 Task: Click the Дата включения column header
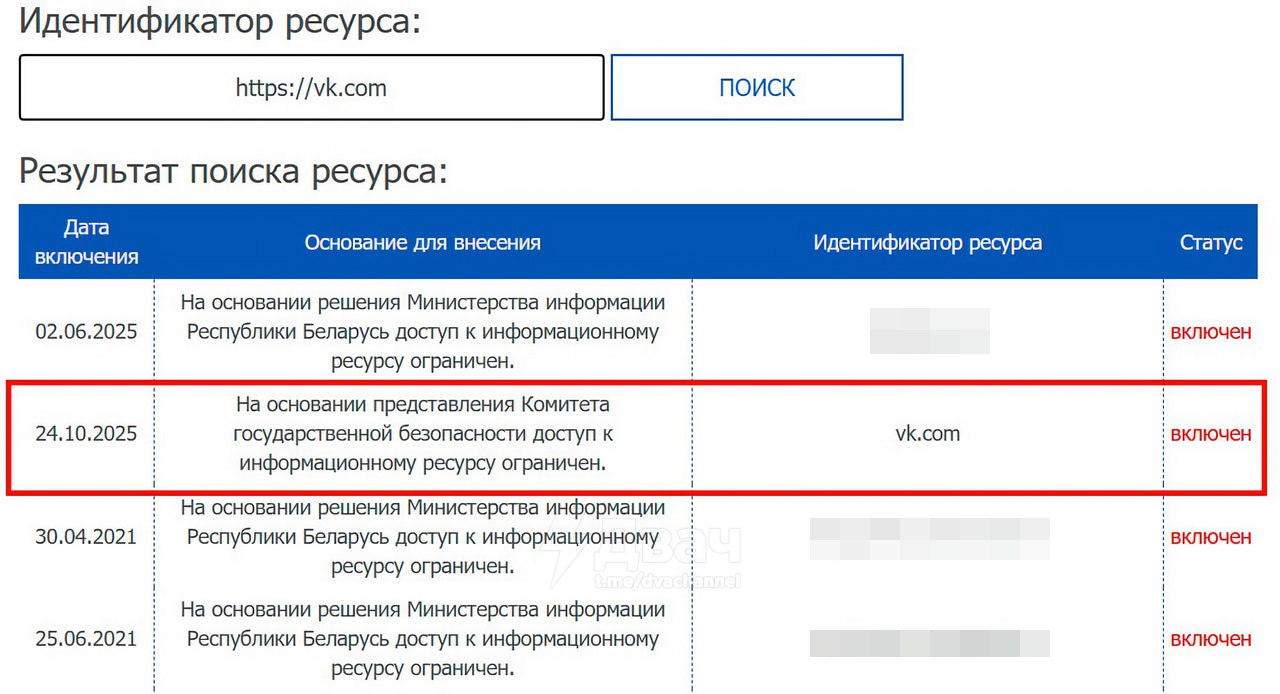[86, 242]
